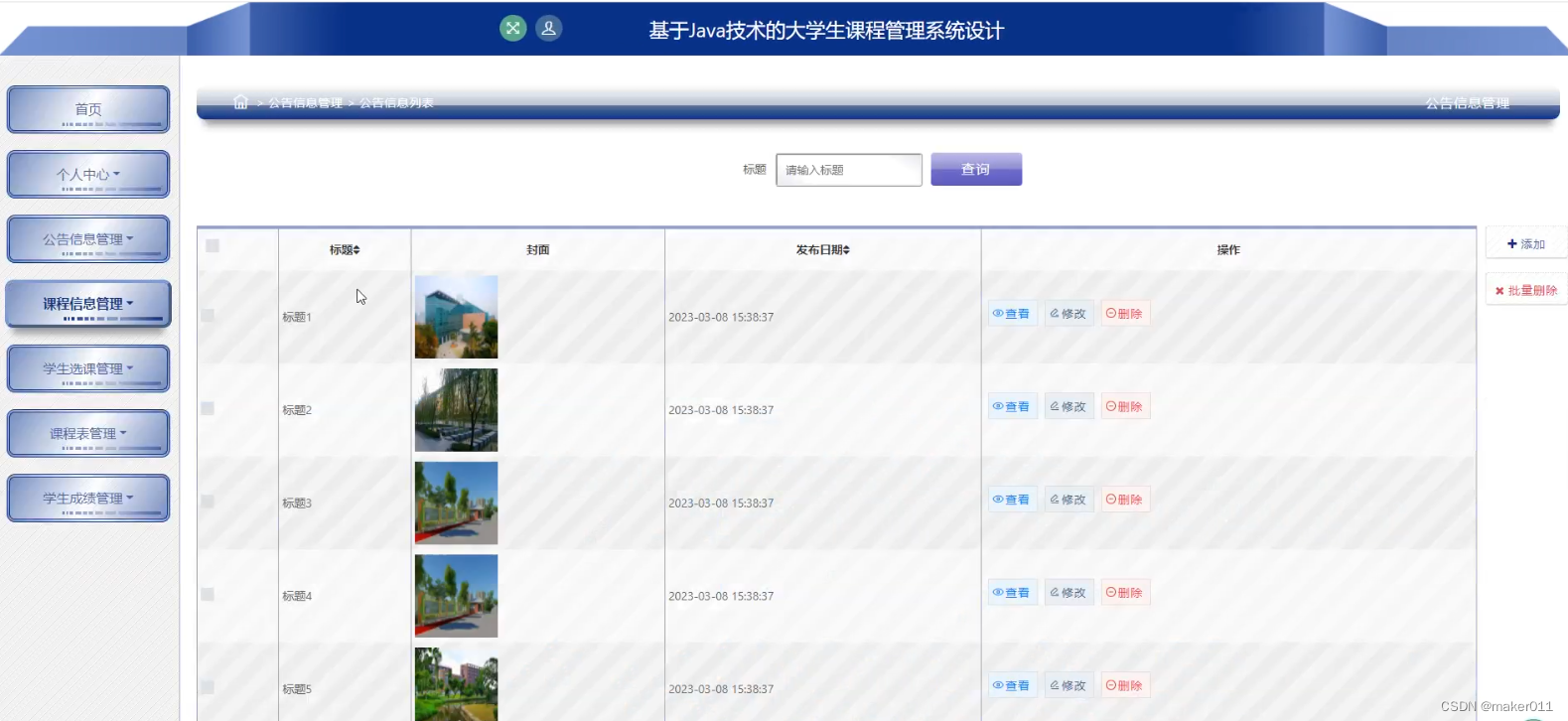1568x721 pixels.
Task: Edit the record 标题5 with 修改
Action: click(1069, 685)
